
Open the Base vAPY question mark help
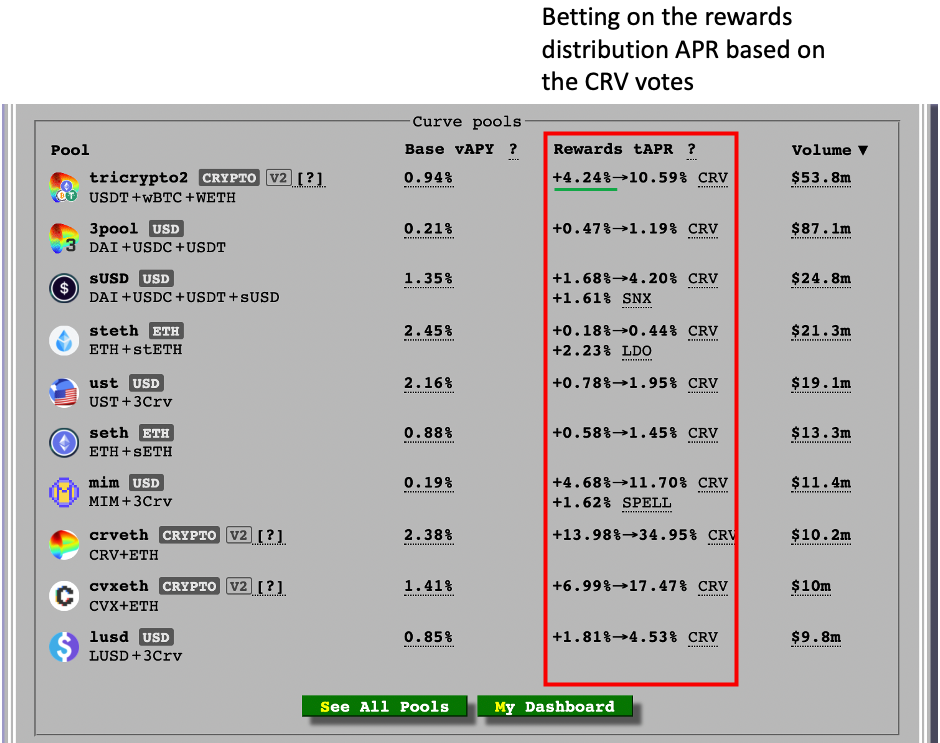coord(513,149)
